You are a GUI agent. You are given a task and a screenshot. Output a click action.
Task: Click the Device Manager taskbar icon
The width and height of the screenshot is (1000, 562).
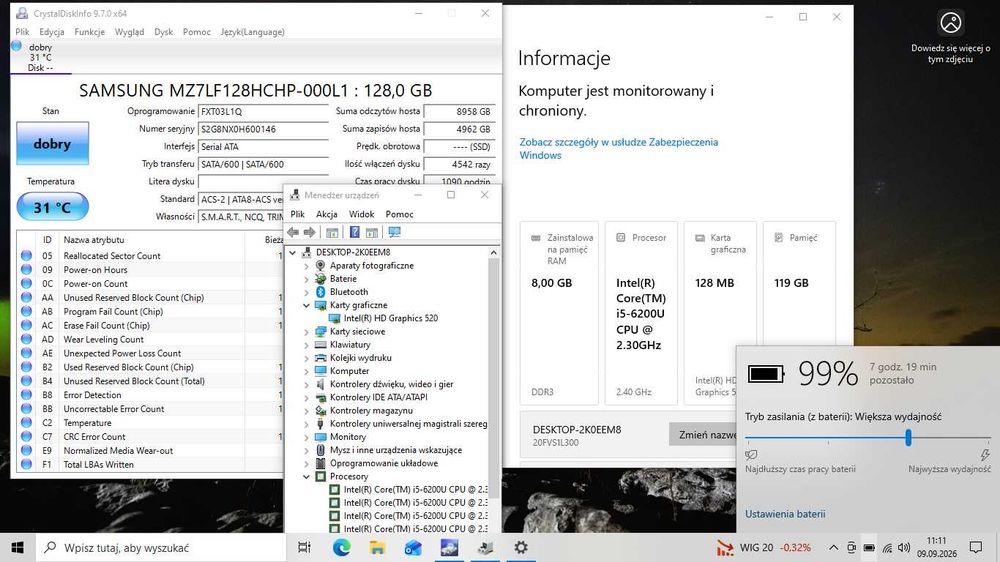[485, 547]
